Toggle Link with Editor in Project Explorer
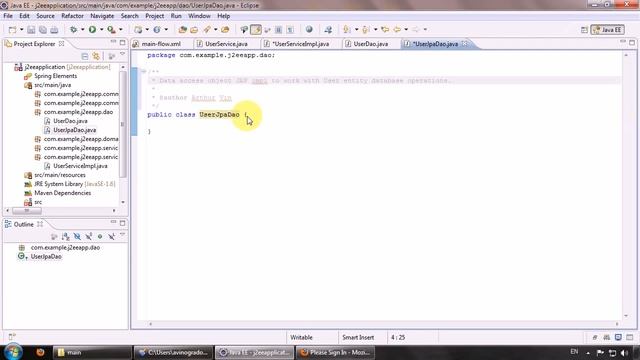 (x=96, y=56)
